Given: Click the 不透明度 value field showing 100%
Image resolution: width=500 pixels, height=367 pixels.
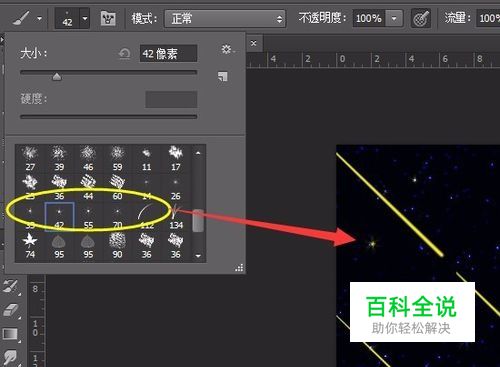Looking at the screenshot, I should pyautogui.click(x=369, y=18).
